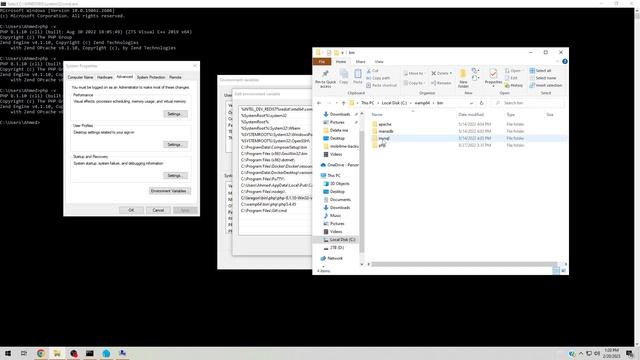Open Task View on the taskbar

click(24, 353)
